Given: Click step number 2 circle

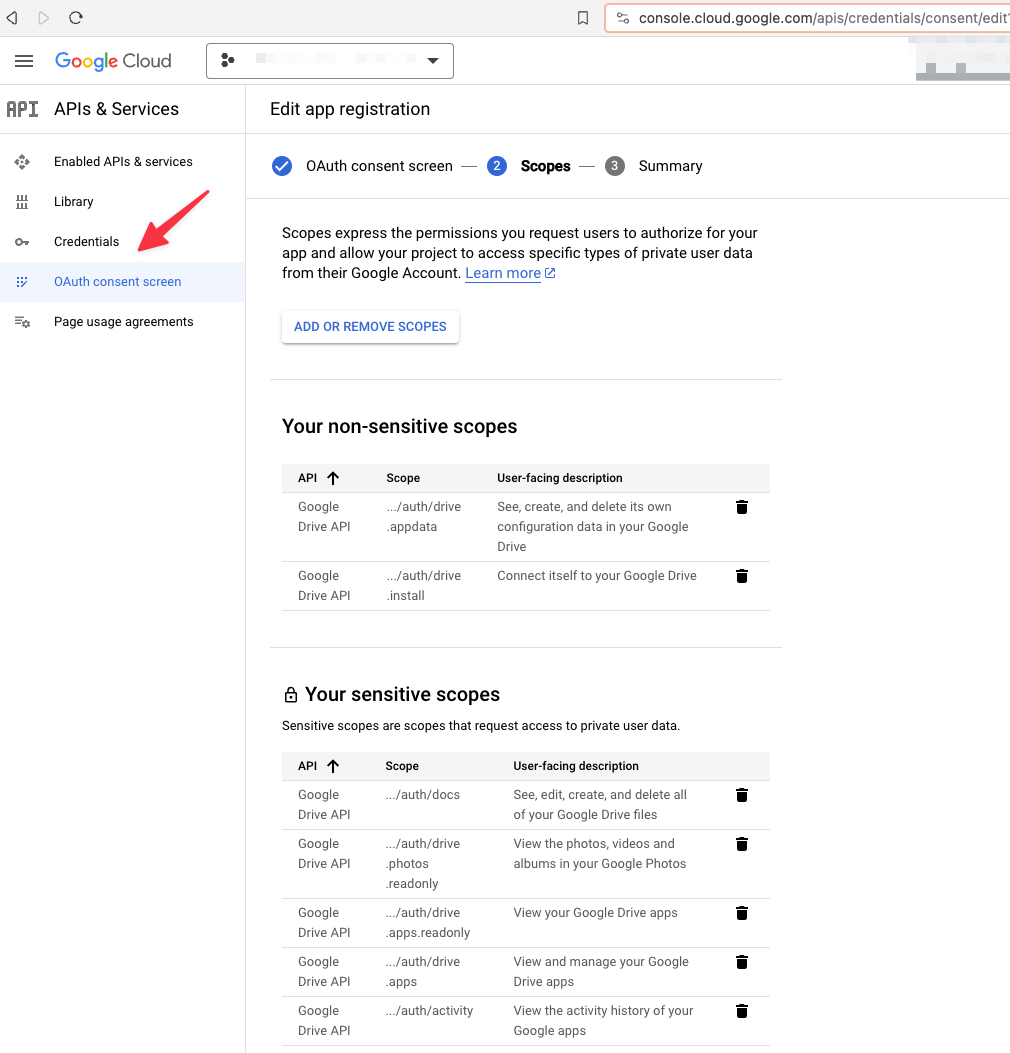Looking at the screenshot, I should pos(497,166).
